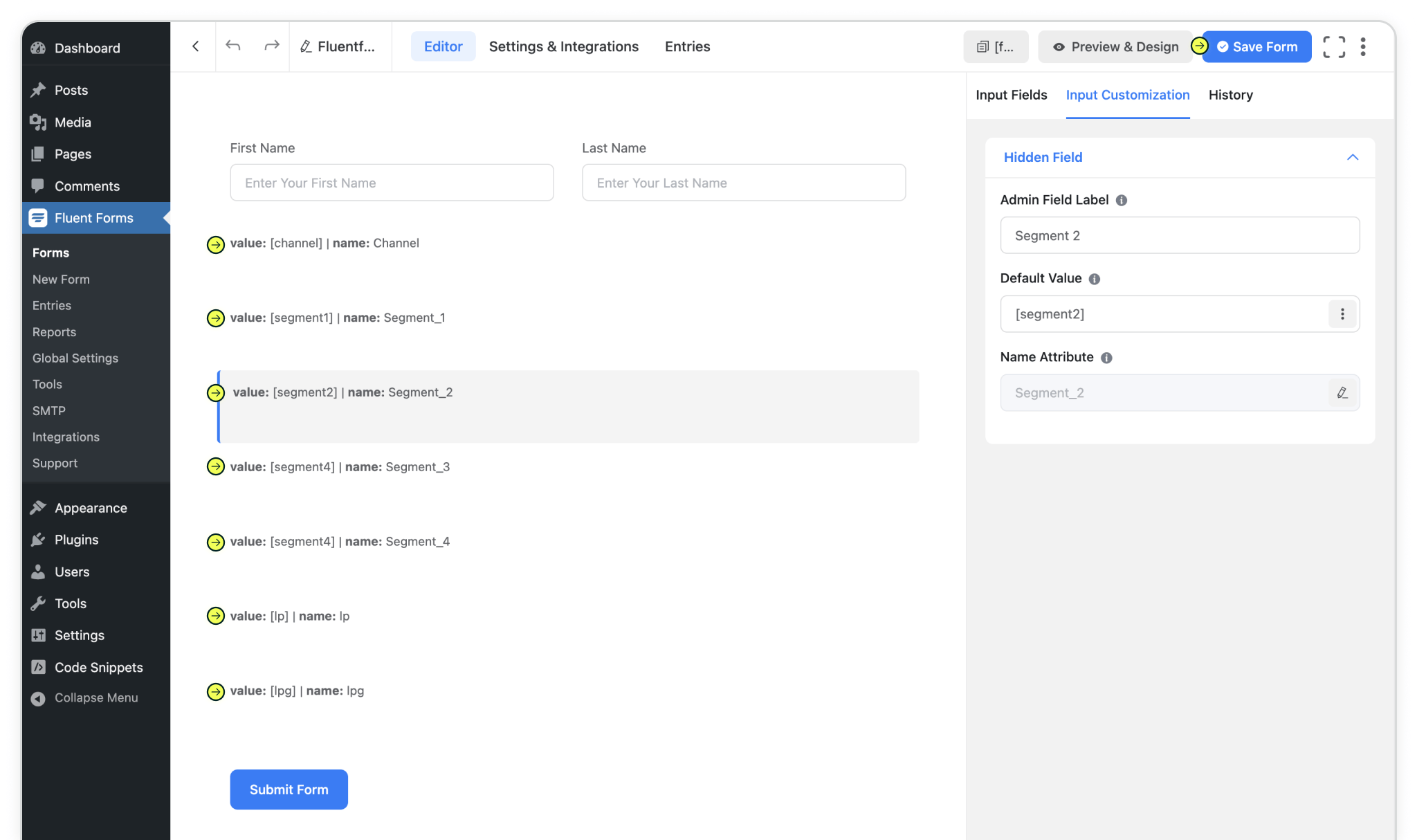Viewport: 1417px width, 840px height.
Task: Click the edit pencil on Name Attribute
Action: point(1342,393)
